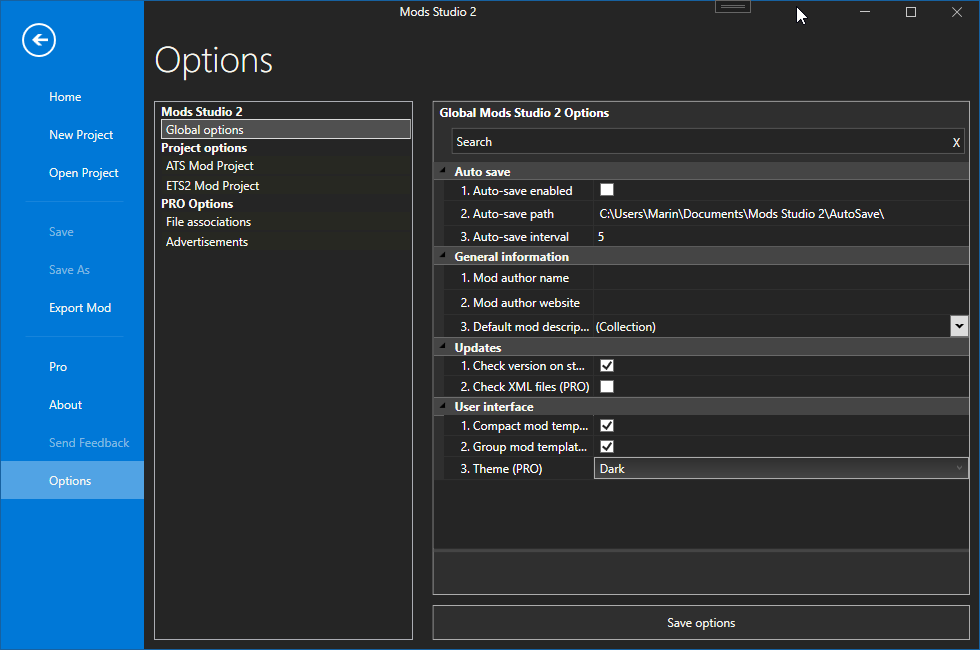
Task: Collapse the Updates section
Action: tap(441, 347)
